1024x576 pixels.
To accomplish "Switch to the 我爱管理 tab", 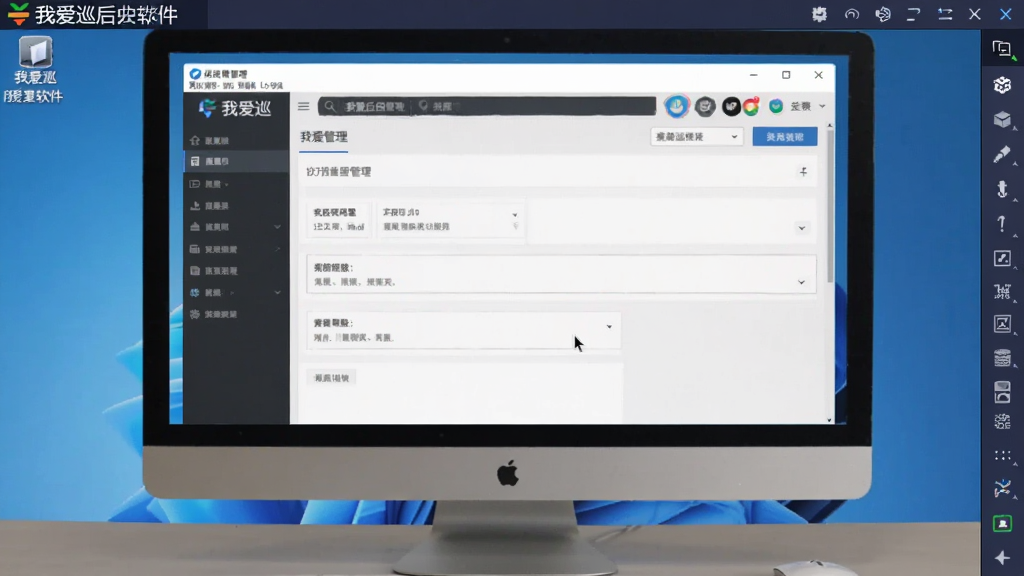I will point(324,136).
